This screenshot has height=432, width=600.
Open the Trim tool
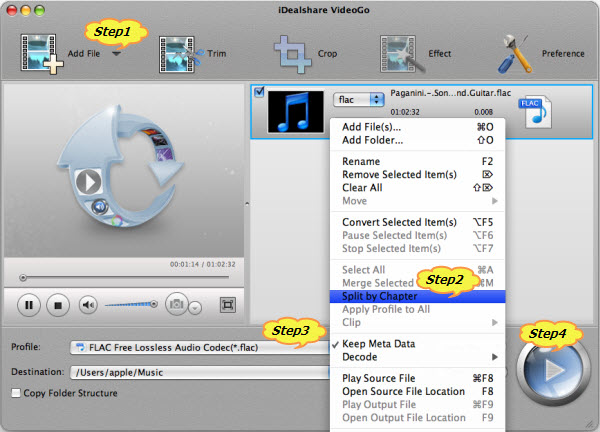point(192,54)
